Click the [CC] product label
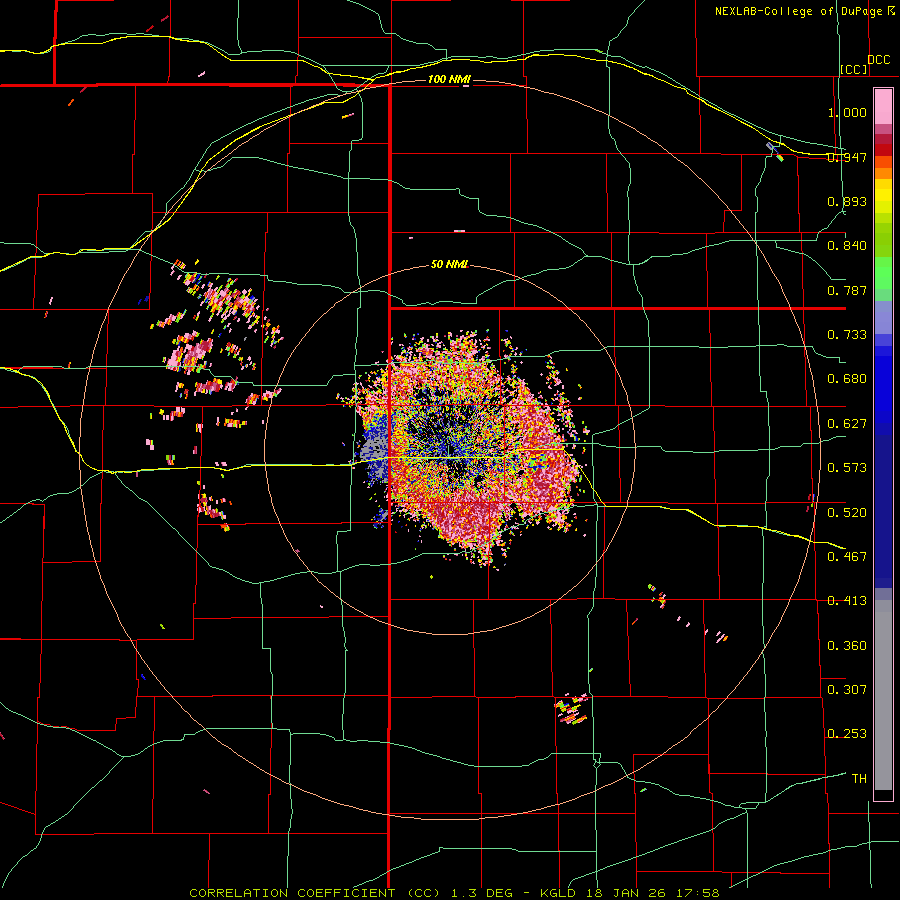900x900 pixels. (x=854, y=69)
